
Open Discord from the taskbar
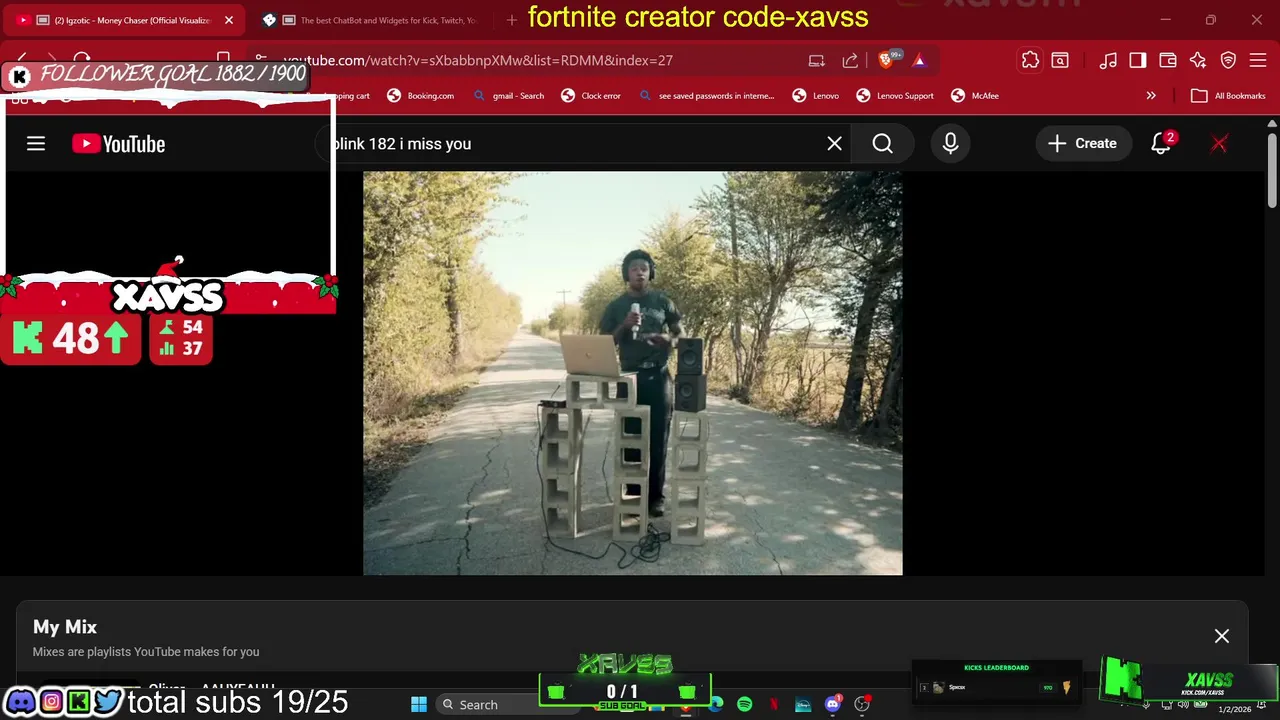click(x=832, y=704)
